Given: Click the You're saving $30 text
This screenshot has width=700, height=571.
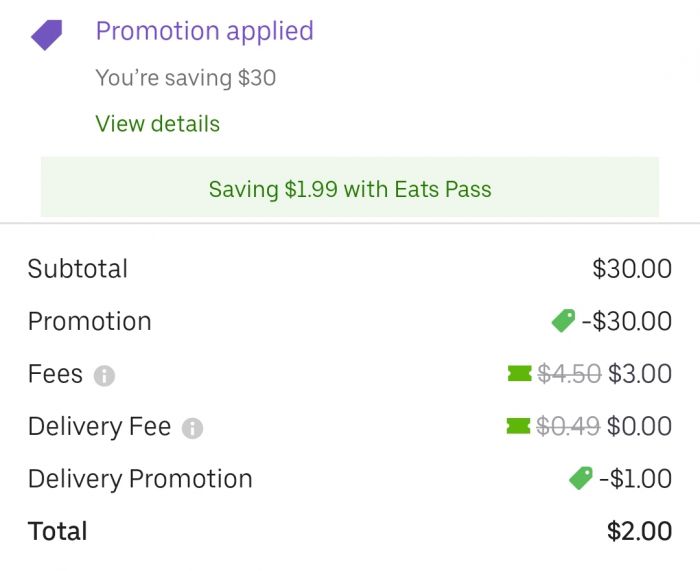Looking at the screenshot, I should coord(185,77).
